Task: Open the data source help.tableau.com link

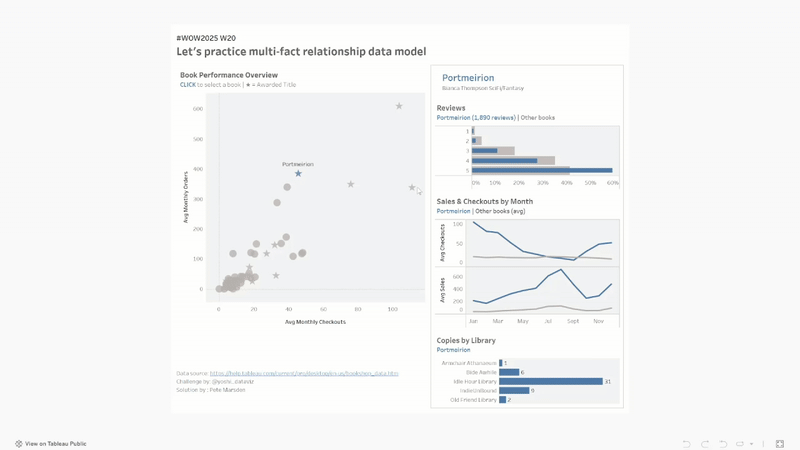Action: pos(303,373)
